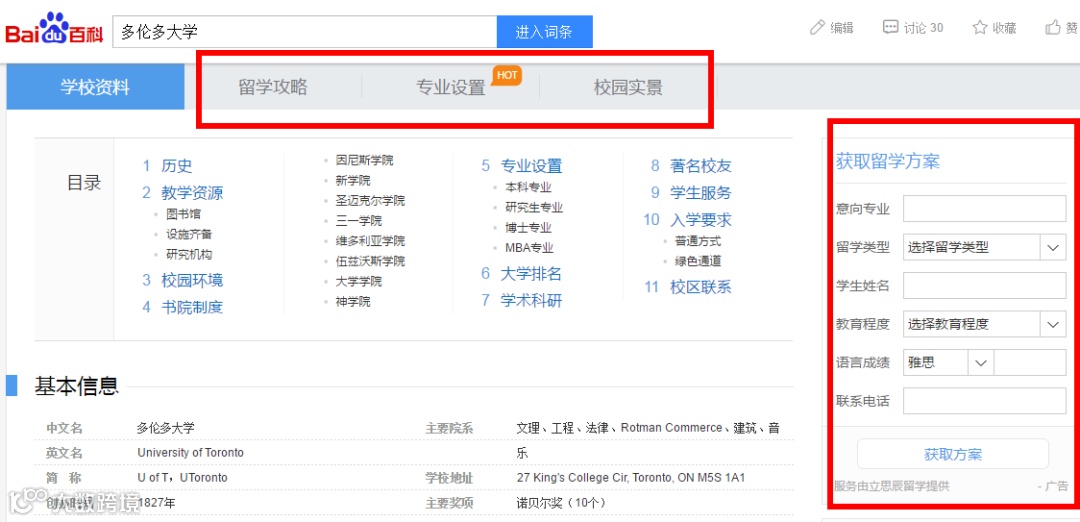
Task: Open the 伍兹沃斯学院 entry
Action: click(x=370, y=262)
